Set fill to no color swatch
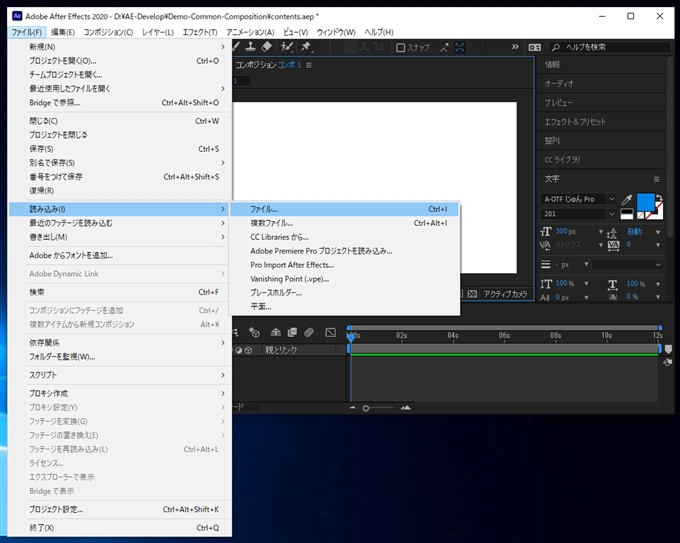This screenshot has width=680, height=543. (641, 216)
